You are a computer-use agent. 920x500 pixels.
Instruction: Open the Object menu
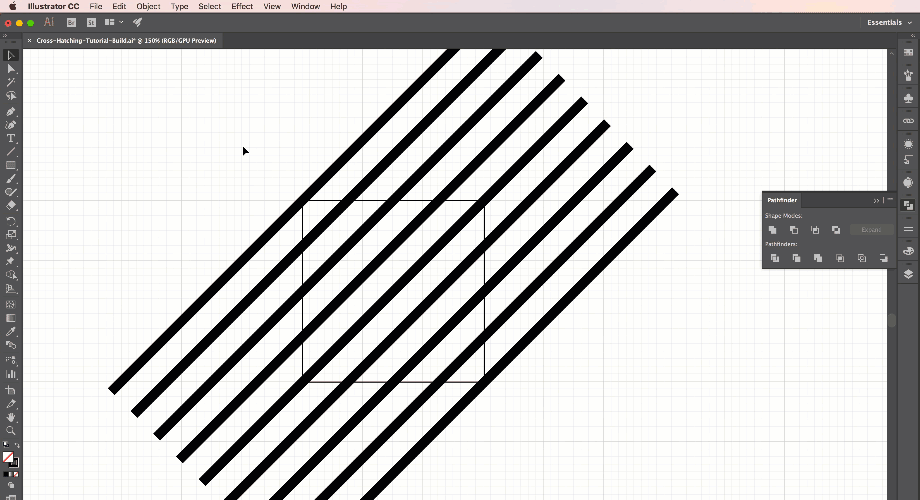148,6
